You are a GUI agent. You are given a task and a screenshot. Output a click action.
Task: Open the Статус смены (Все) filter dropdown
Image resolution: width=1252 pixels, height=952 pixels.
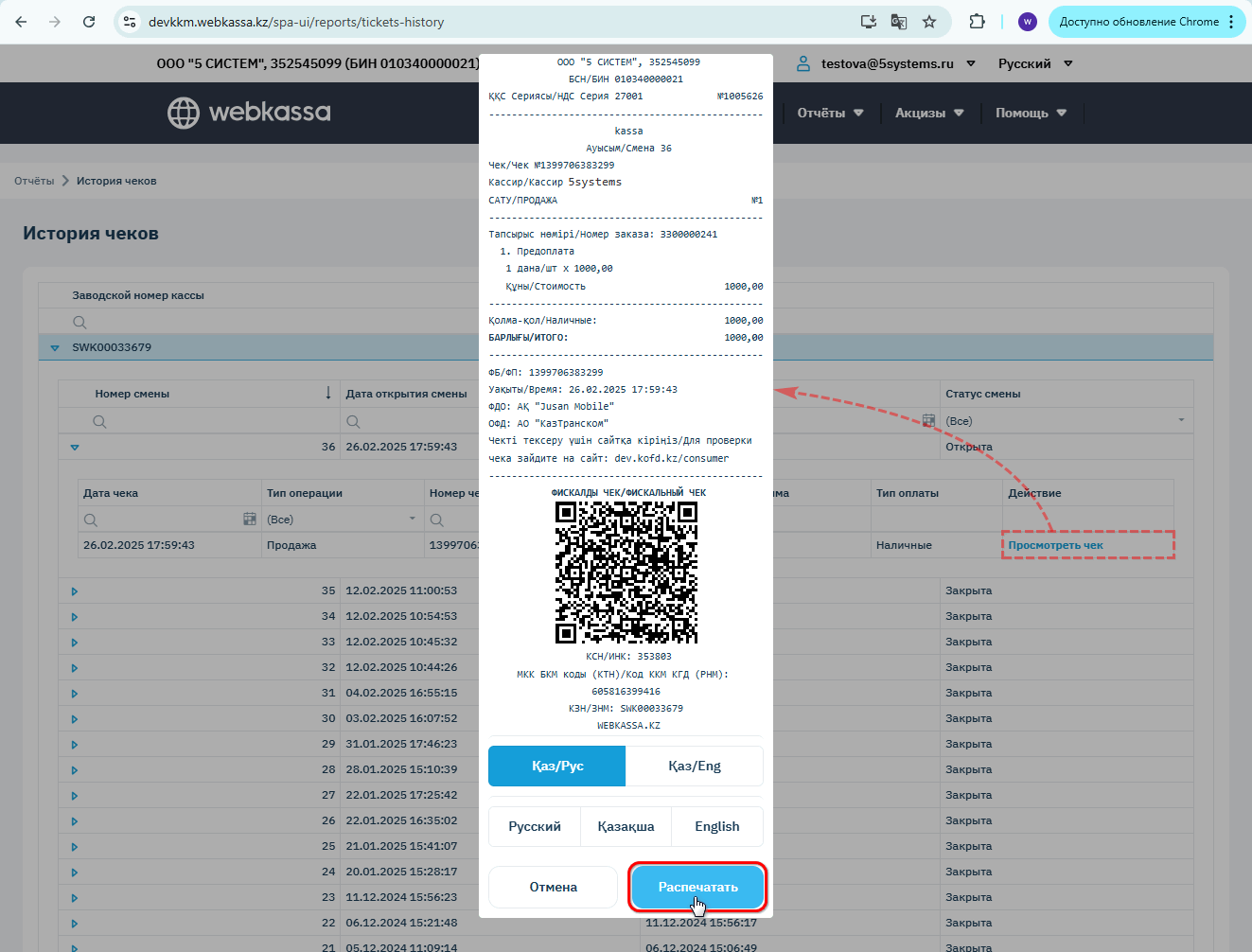tap(1181, 421)
